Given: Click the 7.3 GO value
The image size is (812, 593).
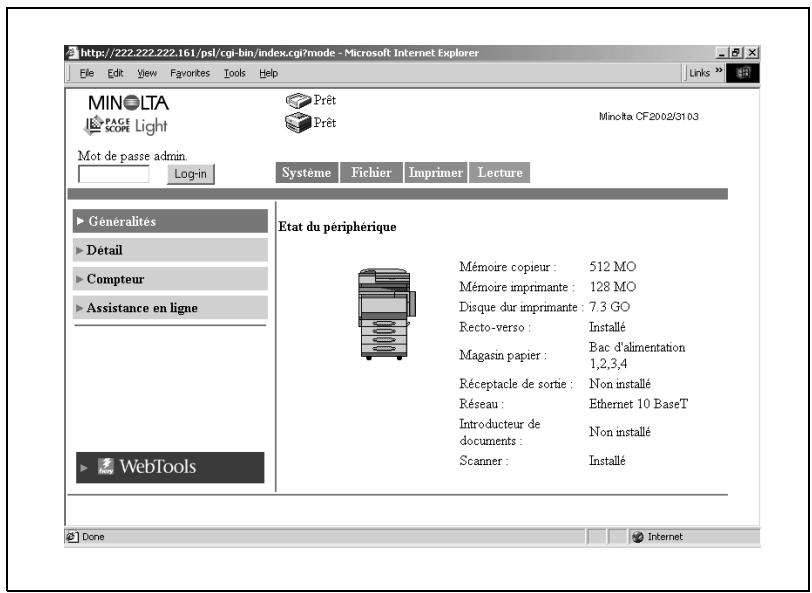Looking at the screenshot, I should pos(610,307).
